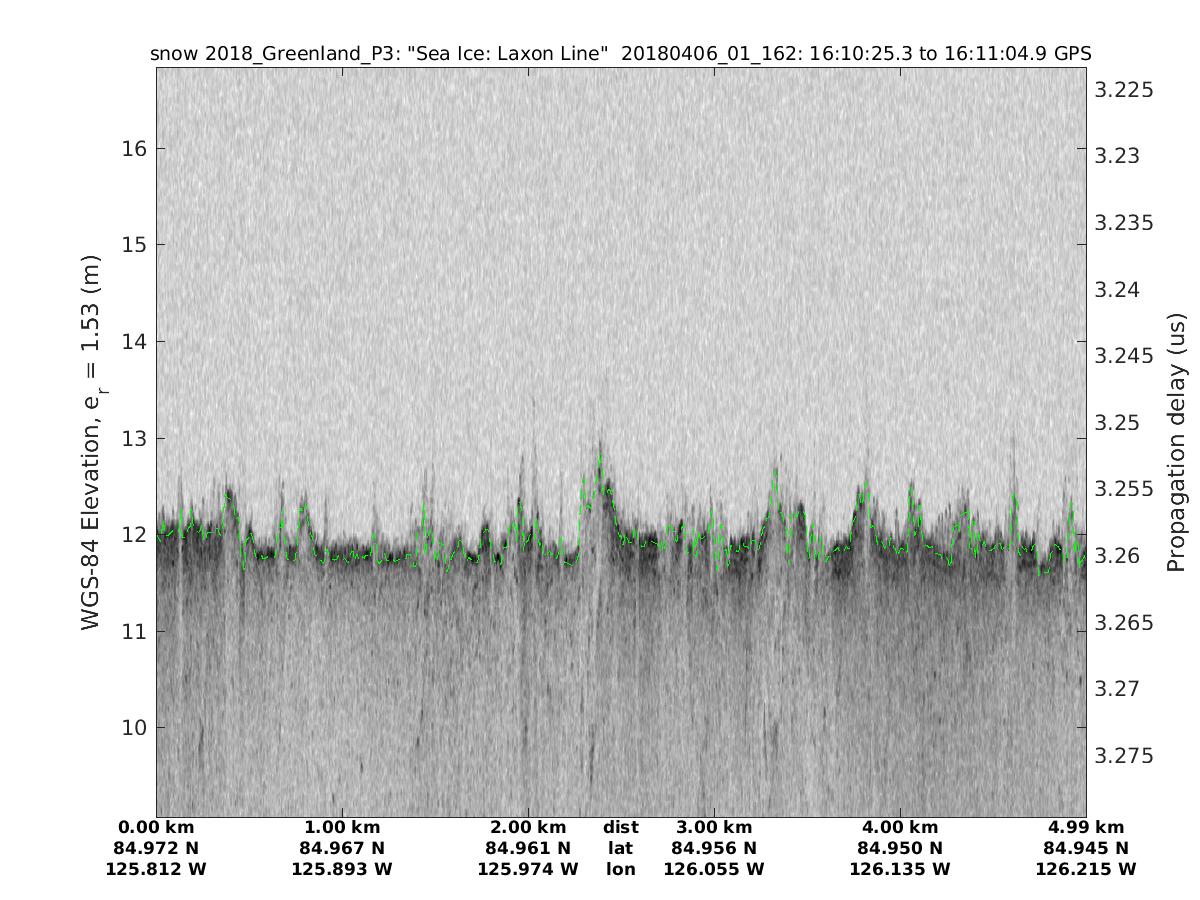
Task: Click the 3.25 propagation delay tick label
Action: point(1120,422)
